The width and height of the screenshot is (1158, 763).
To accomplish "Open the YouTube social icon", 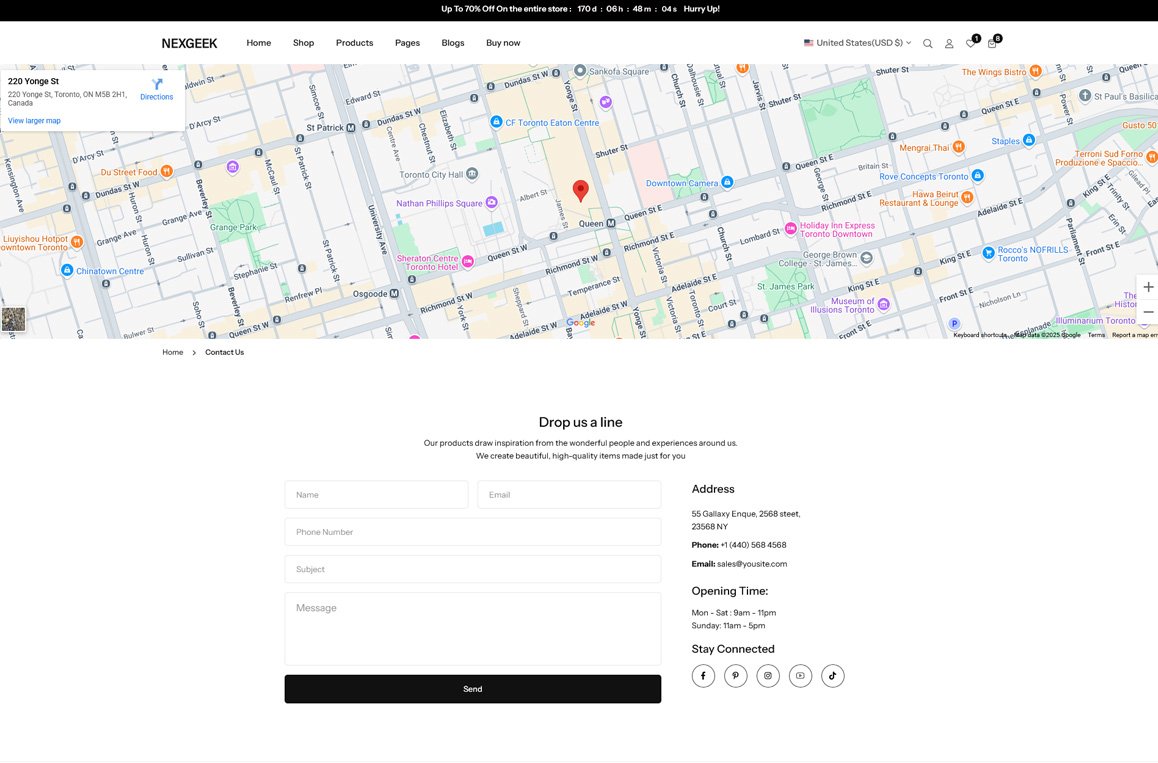I will tap(800, 676).
